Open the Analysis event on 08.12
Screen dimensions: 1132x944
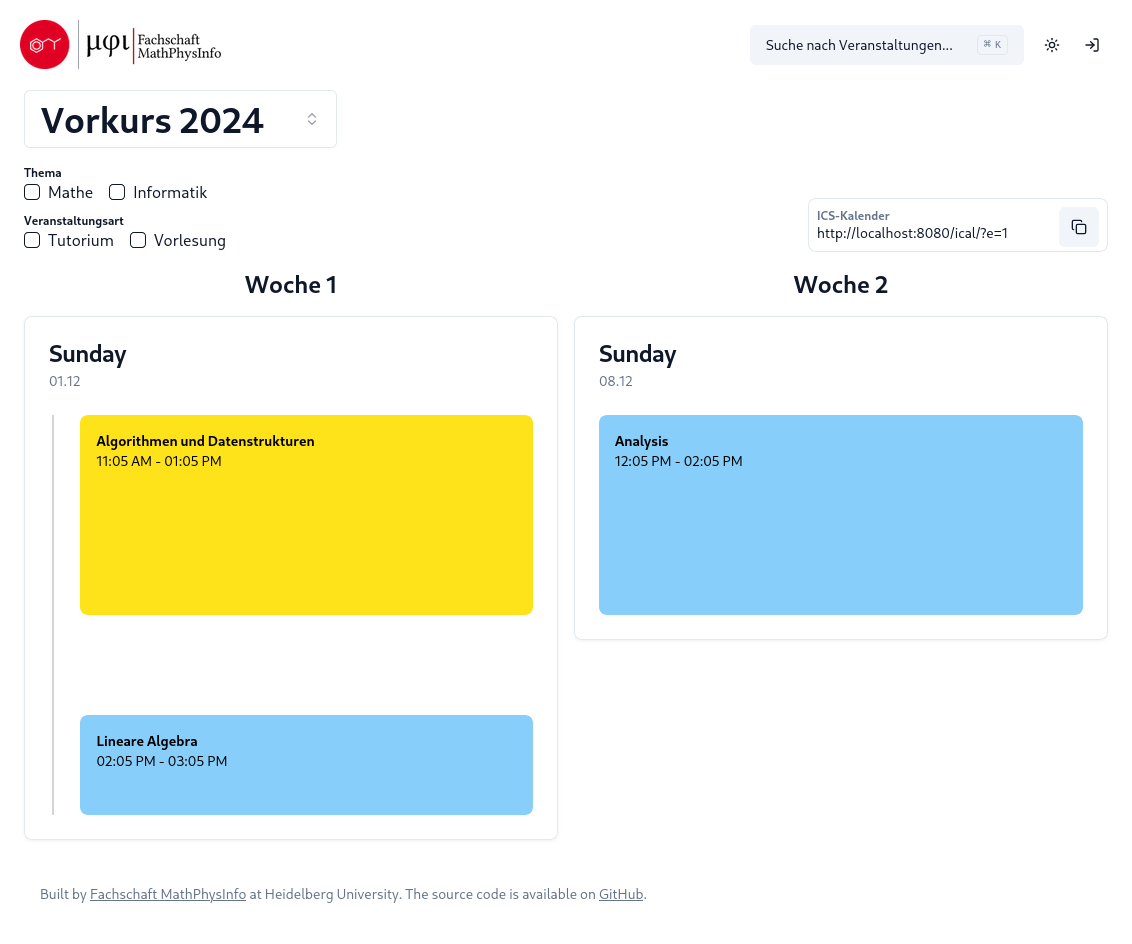point(840,515)
